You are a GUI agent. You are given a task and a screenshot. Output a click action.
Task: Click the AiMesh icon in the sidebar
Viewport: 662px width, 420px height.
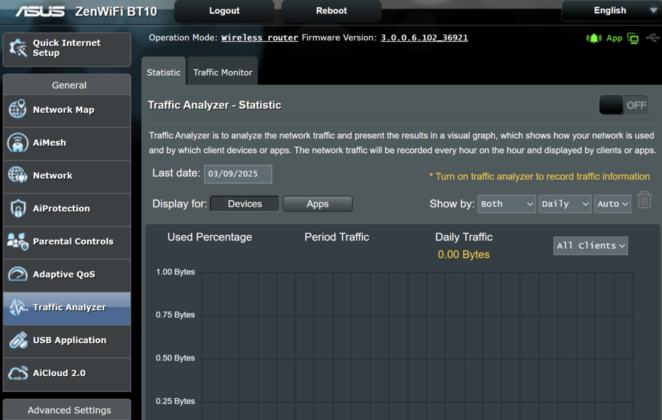point(18,143)
